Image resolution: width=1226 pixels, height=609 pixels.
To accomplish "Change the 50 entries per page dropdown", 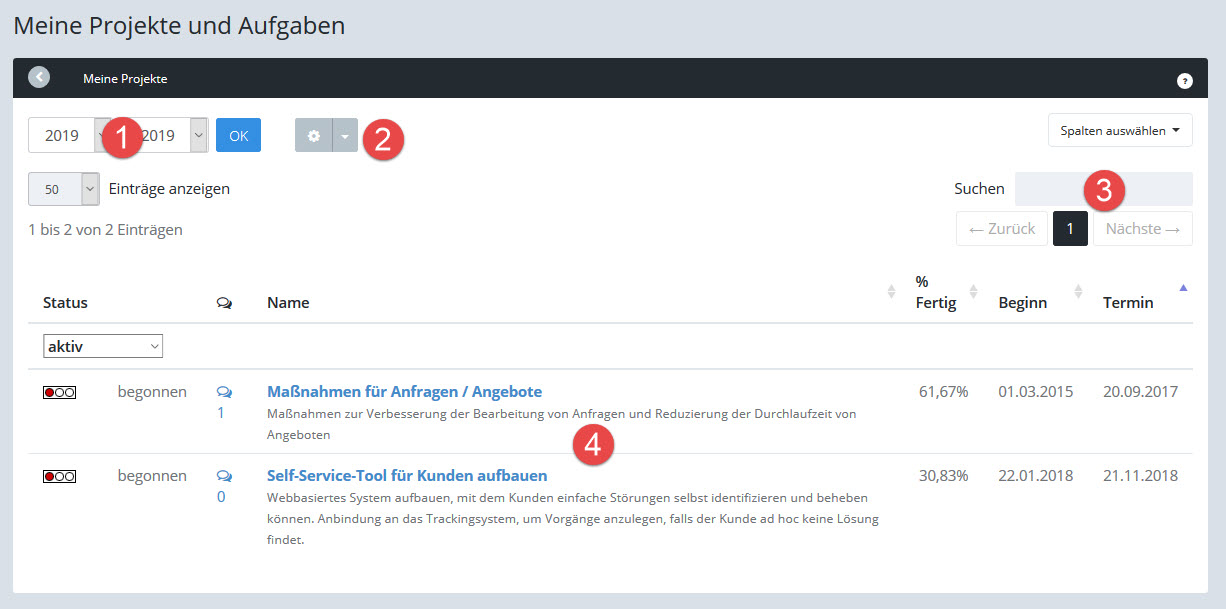I will point(64,188).
